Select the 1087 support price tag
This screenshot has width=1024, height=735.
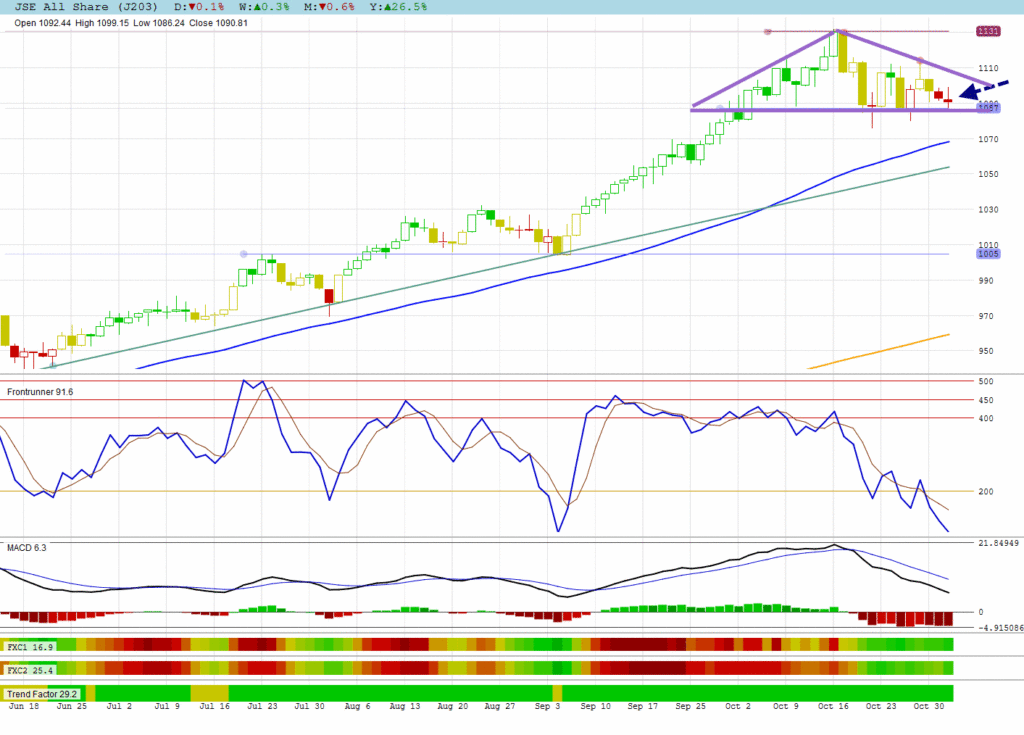[x=988, y=108]
